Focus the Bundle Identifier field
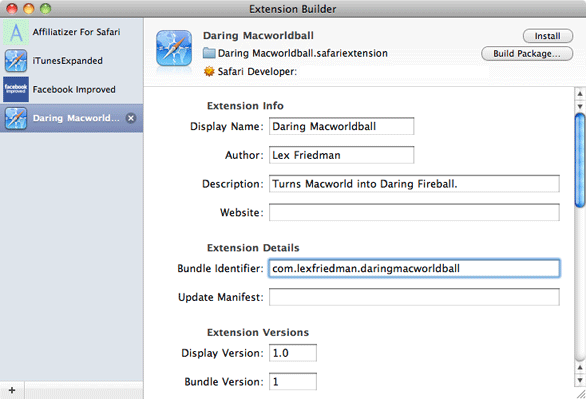 coord(414,268)
